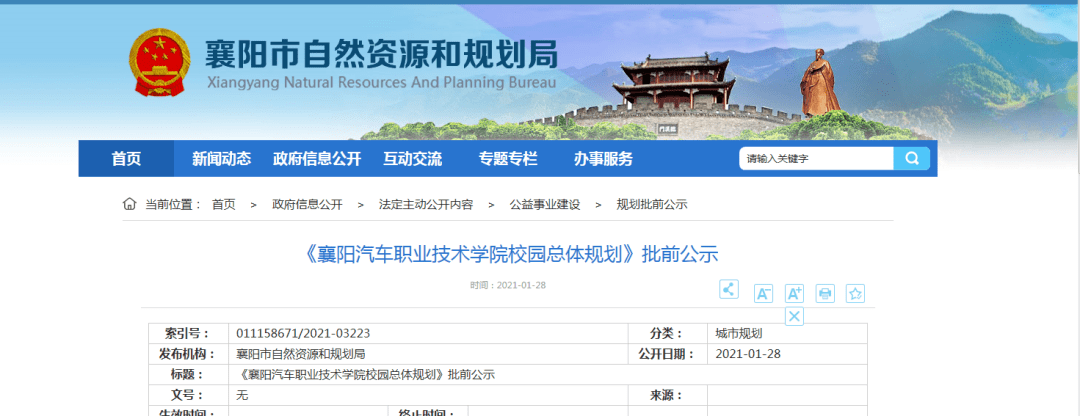Click the keyword search input field
Image resolution: width=1080 pixels, height=416 pixels.
click(x=817, y=158)
